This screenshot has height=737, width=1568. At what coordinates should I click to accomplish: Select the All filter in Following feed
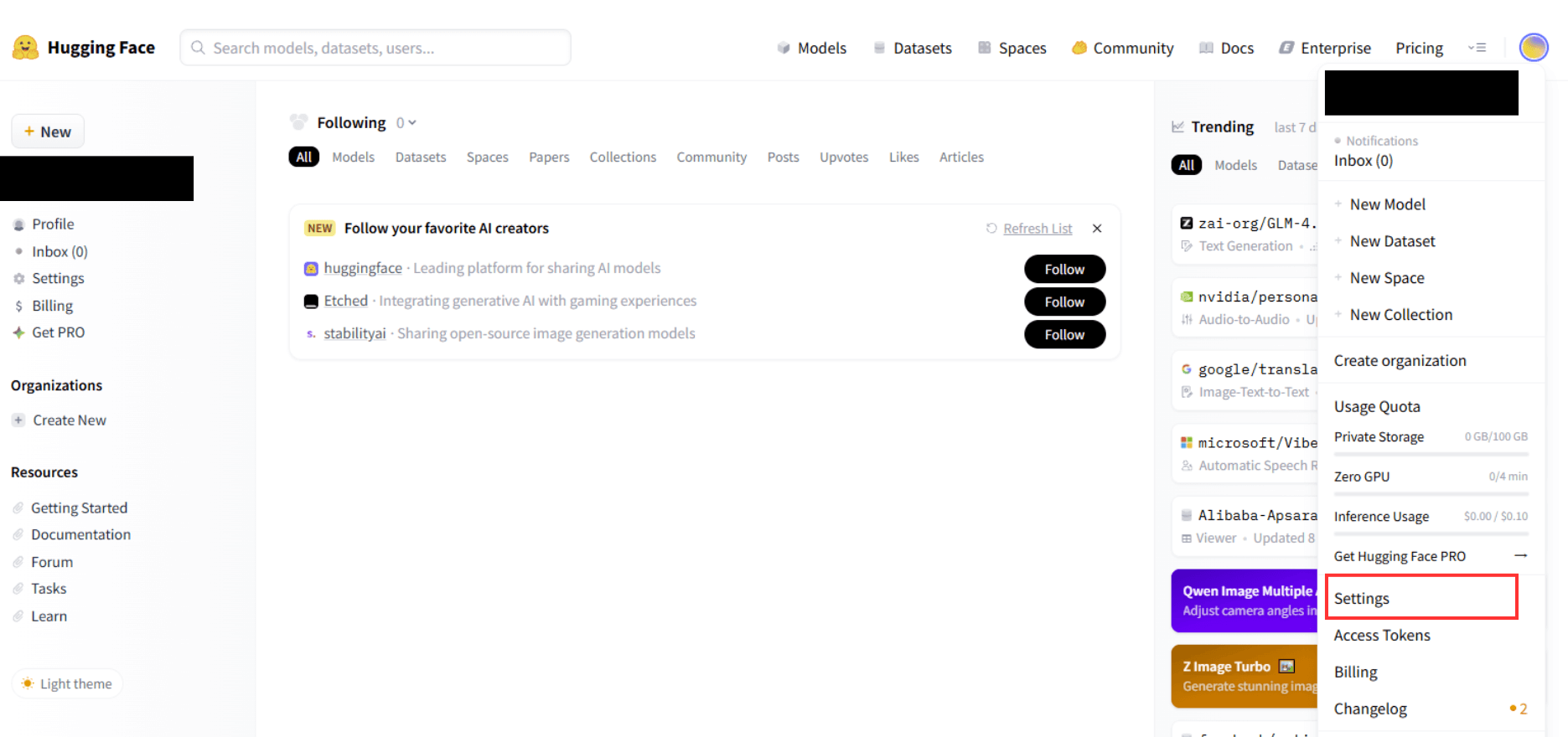coord(303,157)
